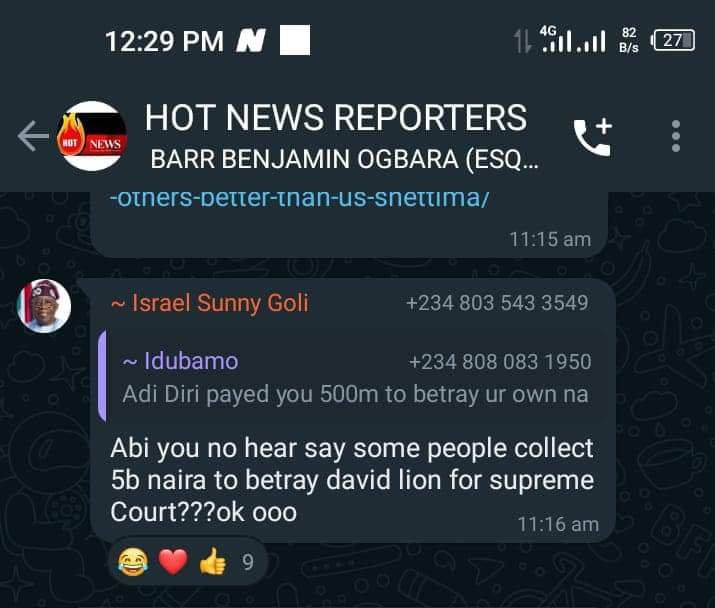Screen dimensions: 715x608
Task: Tap phone number +234 803 543 3549
Action: coord(497,303)
